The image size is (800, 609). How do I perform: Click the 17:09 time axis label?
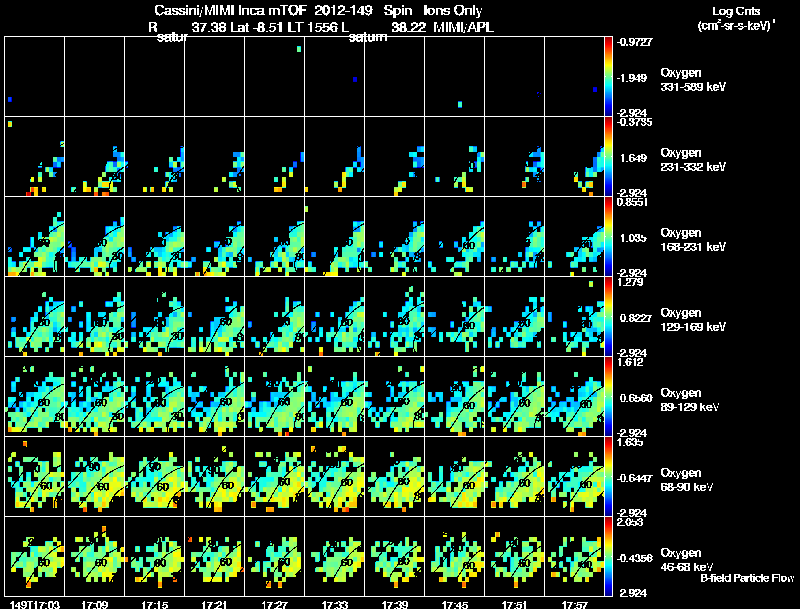point(94,605)
